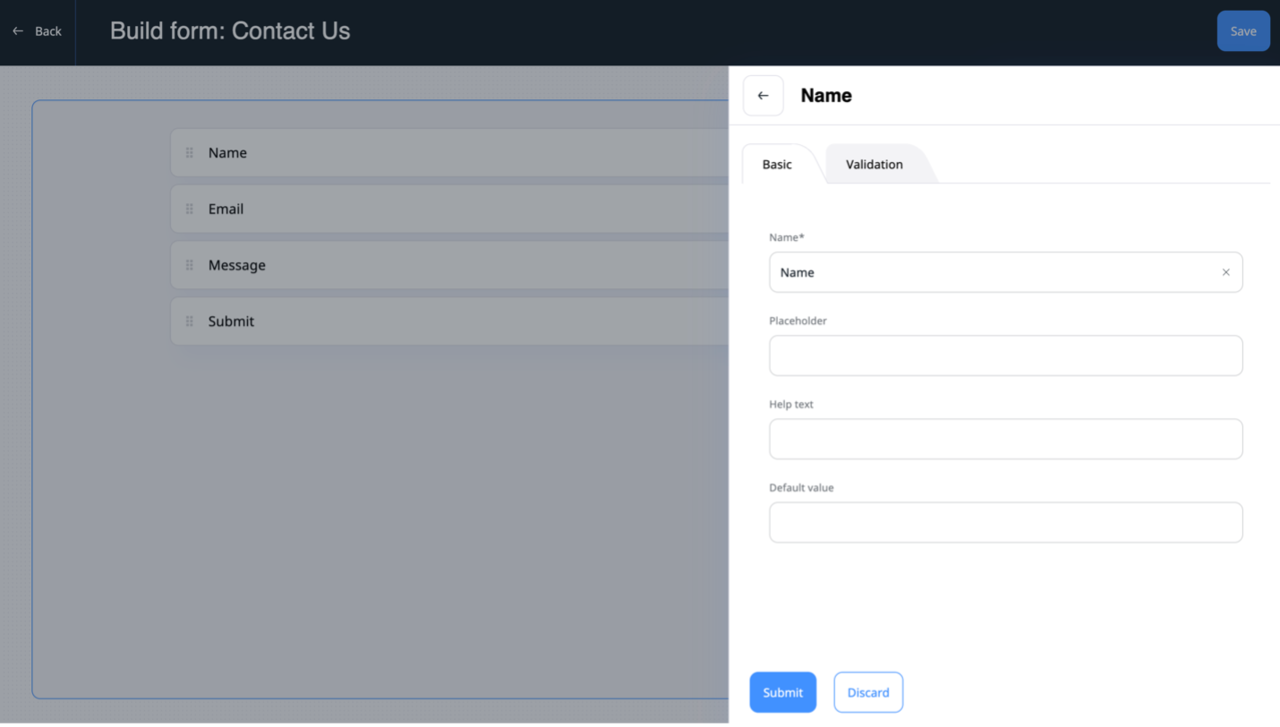Clear the Name input with the X icon

1226,272
